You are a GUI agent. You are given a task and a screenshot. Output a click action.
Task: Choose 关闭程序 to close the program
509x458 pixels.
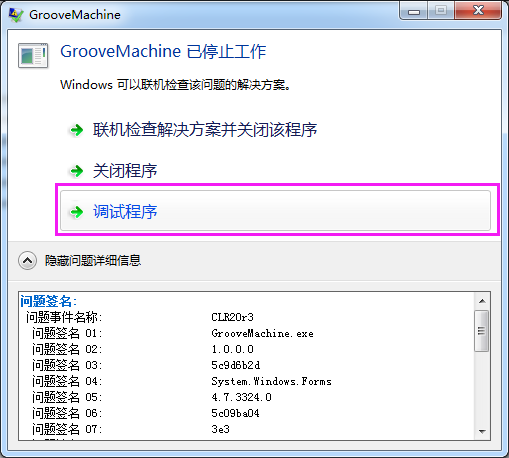pos(125,171)
